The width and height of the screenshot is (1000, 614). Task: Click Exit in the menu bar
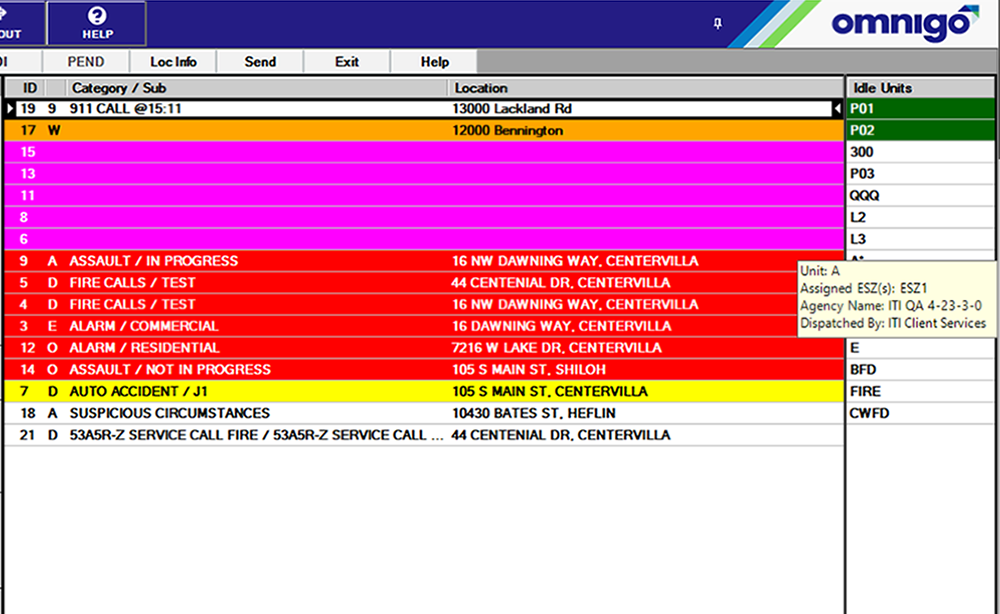click(x=345, y=61)
